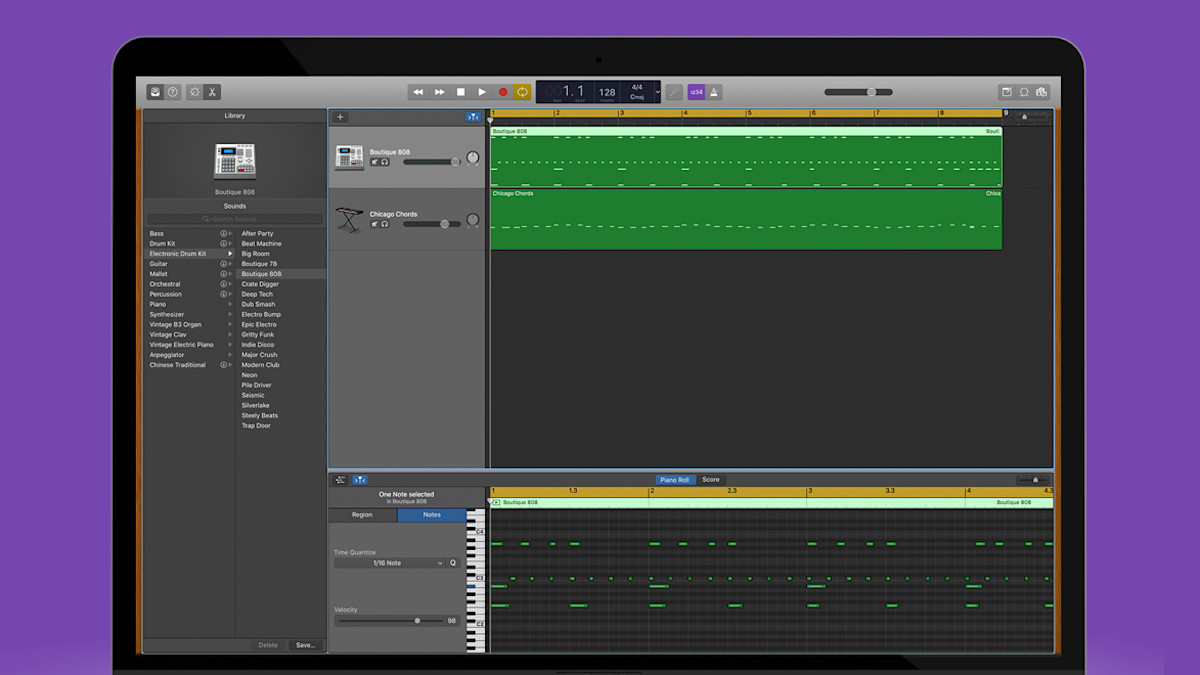Screen dimensions: 1200x675
Task: Switch to the Score tab
Action: click(710, 480)
